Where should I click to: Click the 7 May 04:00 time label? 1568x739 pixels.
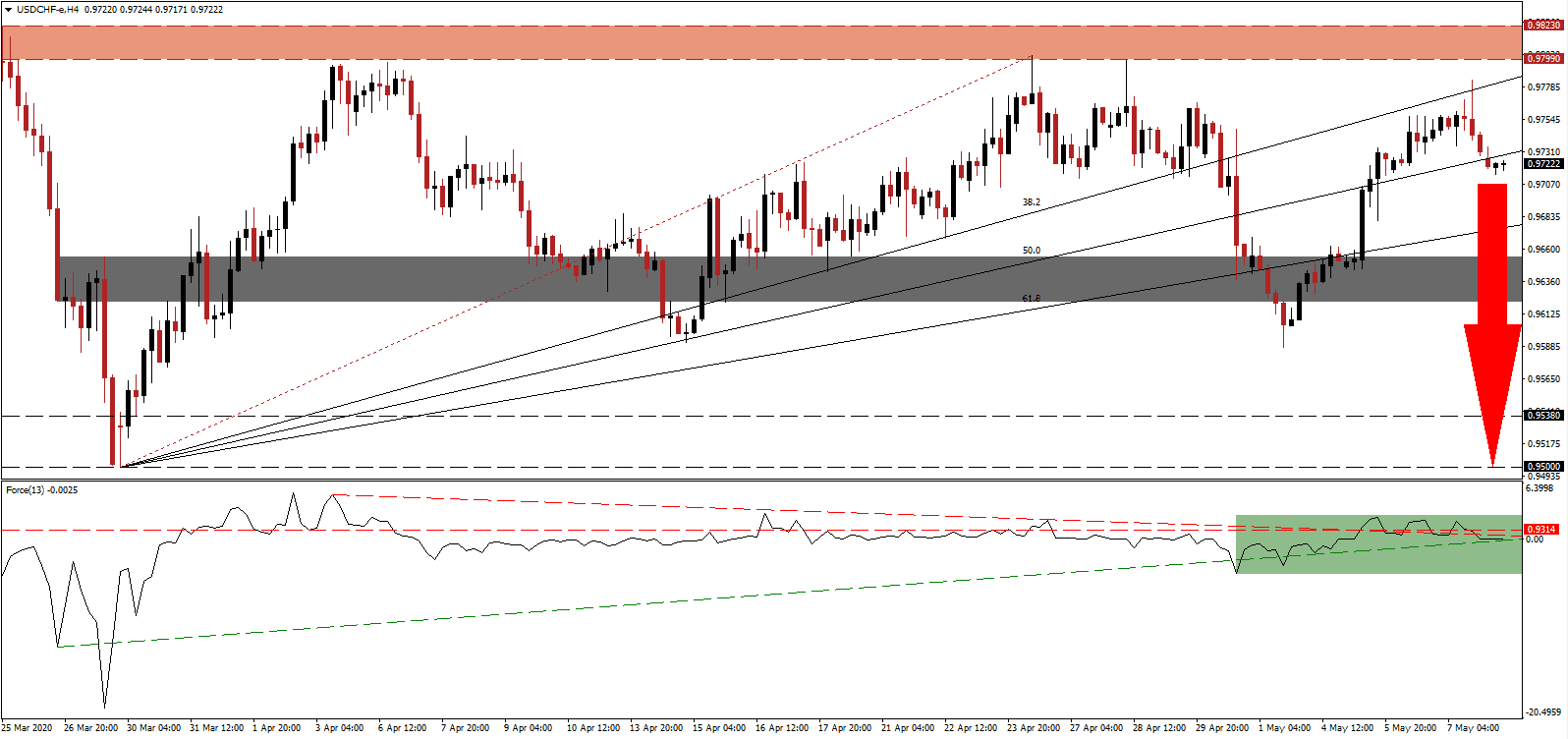tap(1476, 728)
